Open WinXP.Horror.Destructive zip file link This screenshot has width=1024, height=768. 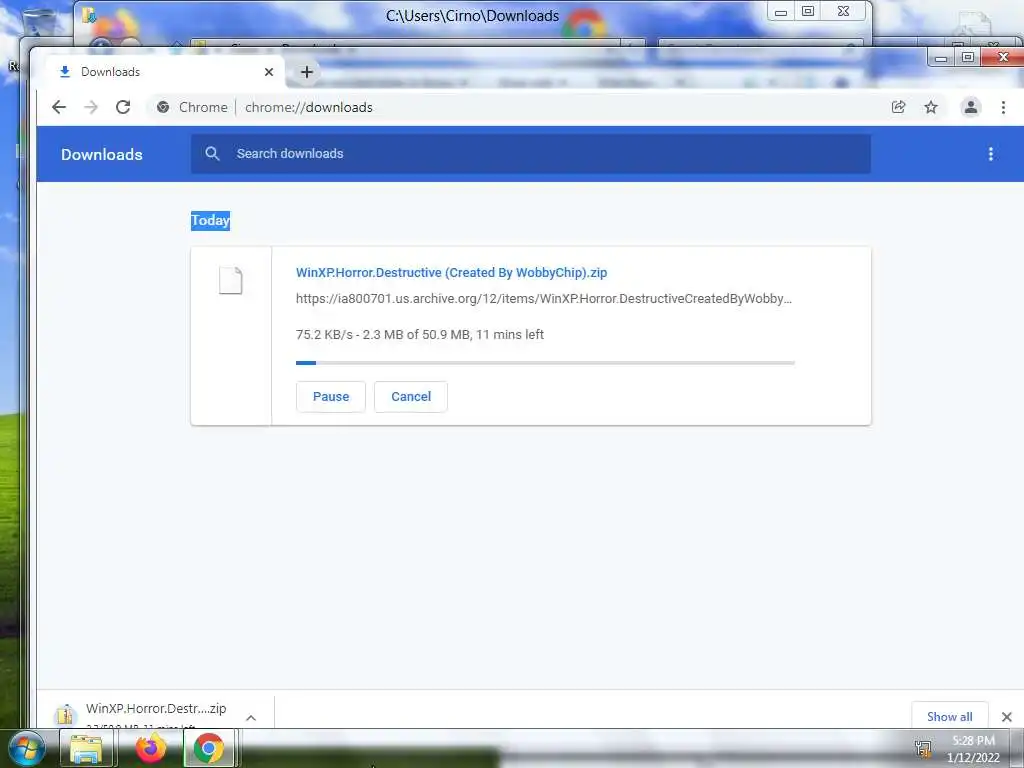tap(451, 273)
